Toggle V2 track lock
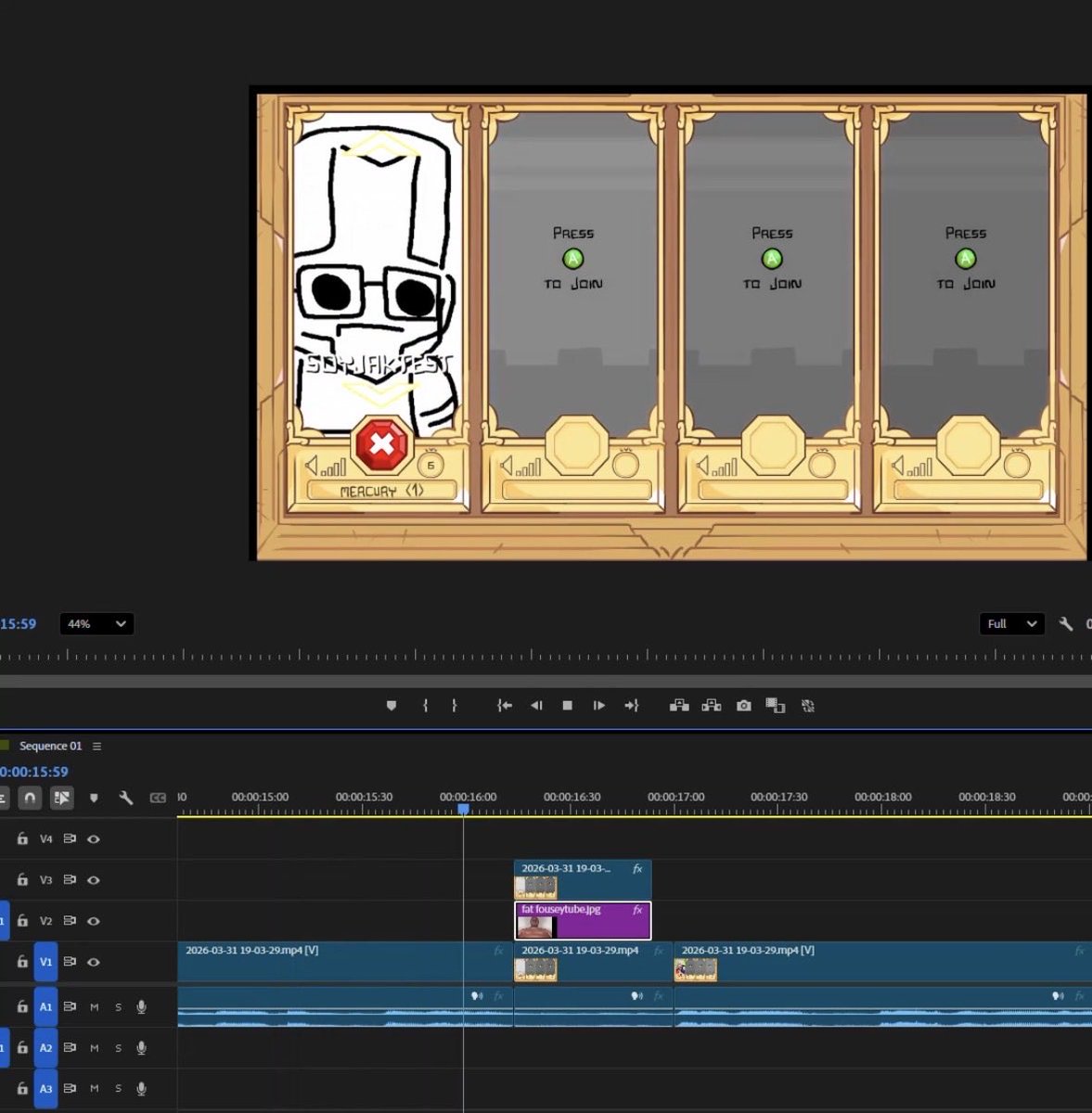Screen dimensions: 1092x1113 pyautogui.click(x=22, y=921)
